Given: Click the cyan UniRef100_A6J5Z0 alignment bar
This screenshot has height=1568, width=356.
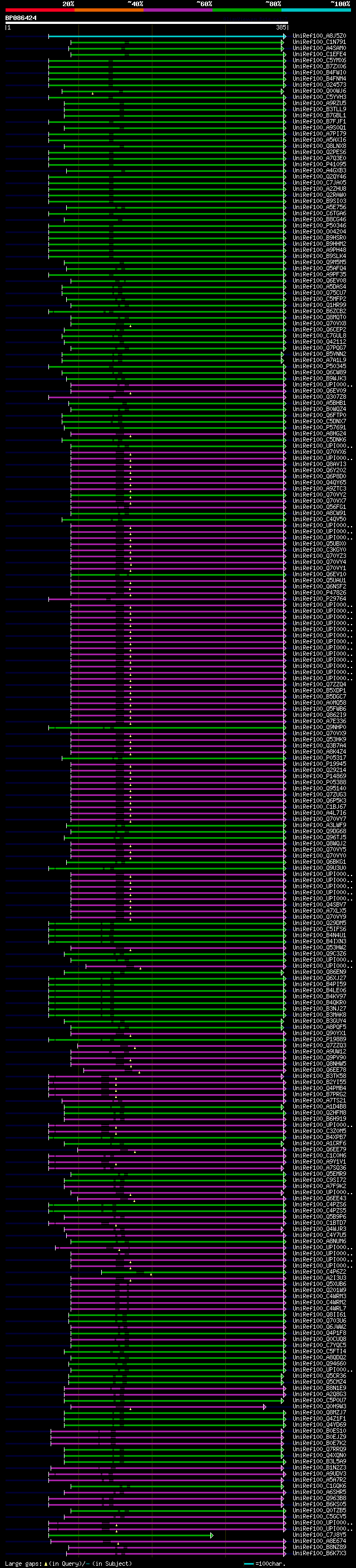Looking at the screenshot, I should (x=167, y=36).
